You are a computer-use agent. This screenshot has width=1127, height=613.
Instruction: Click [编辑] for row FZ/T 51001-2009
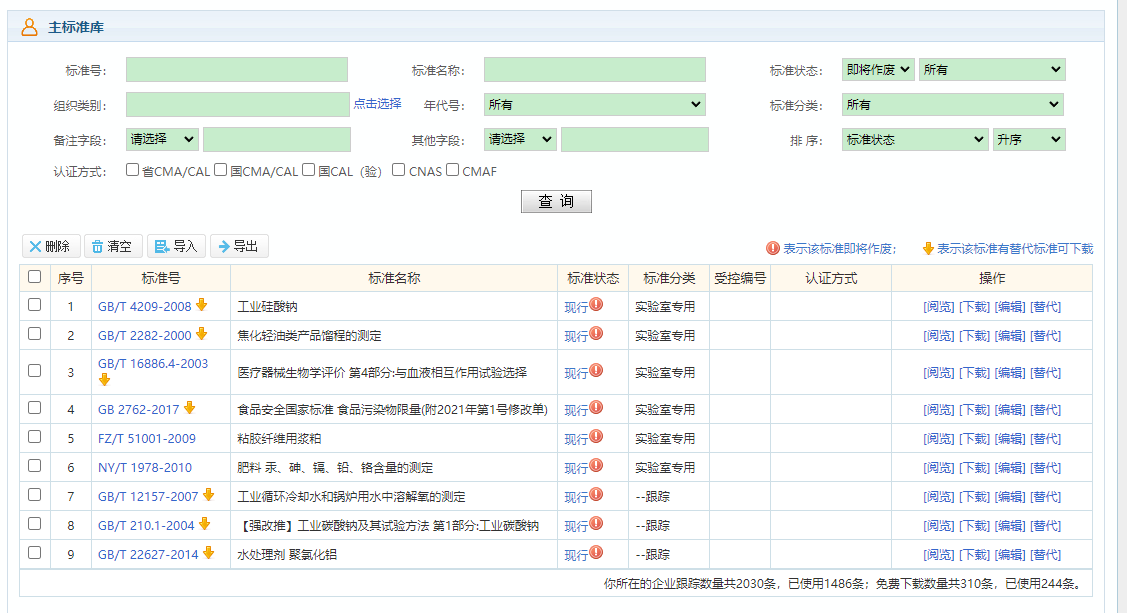pyautogui.click(x=1010, y=438)
